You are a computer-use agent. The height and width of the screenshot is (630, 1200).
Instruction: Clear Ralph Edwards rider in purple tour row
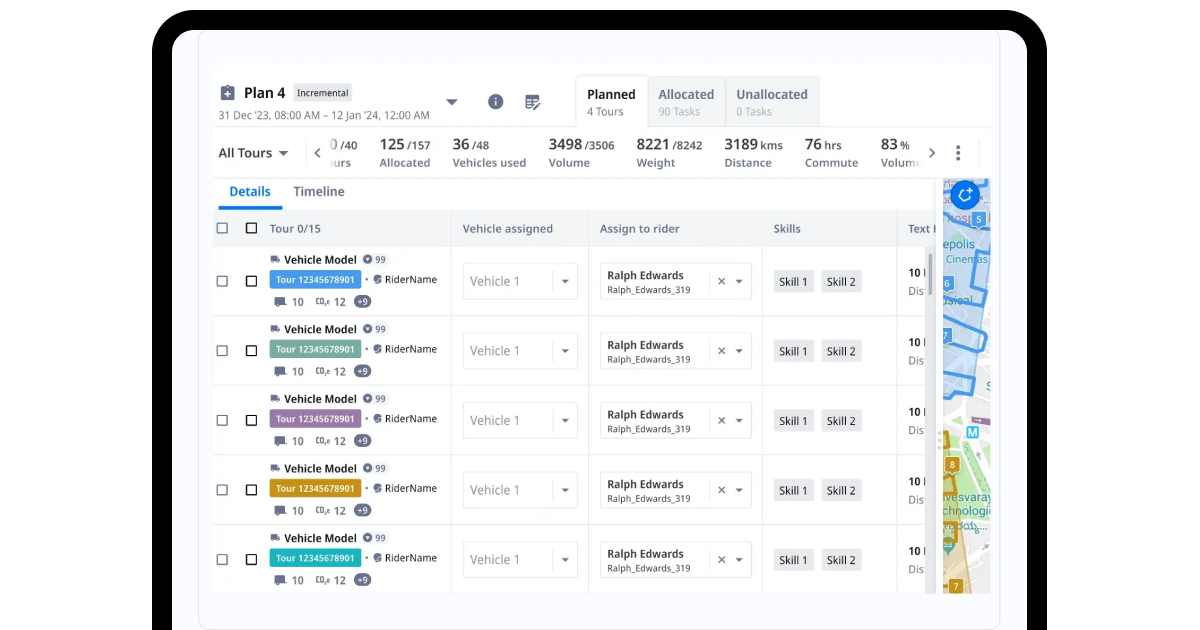click(x=721, y=421)
